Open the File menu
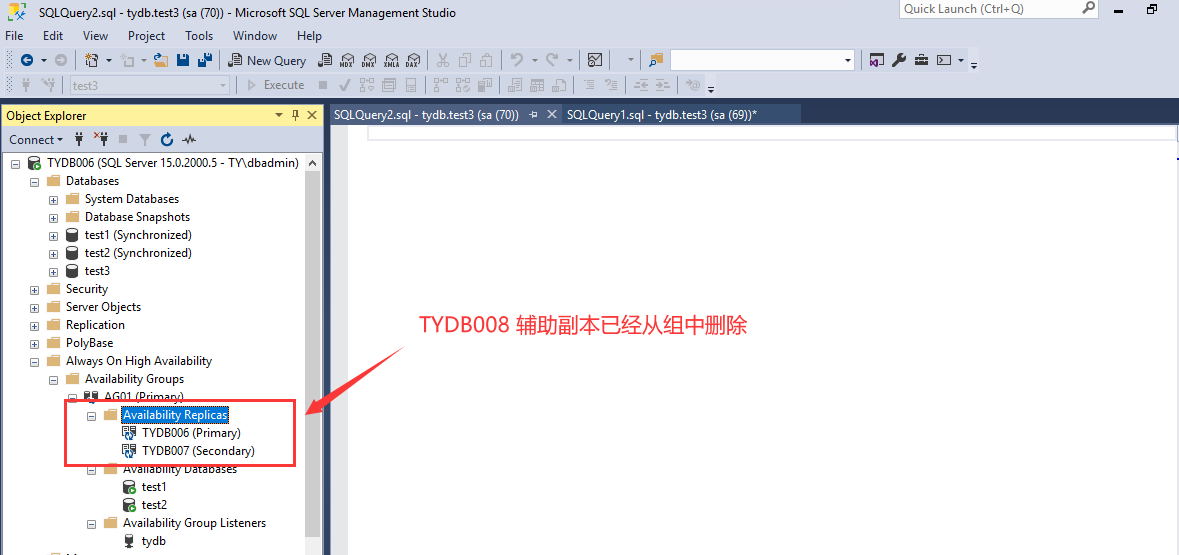Image resolution: width=1179 pixels, height=555 pixels. (x=14, y=35)
